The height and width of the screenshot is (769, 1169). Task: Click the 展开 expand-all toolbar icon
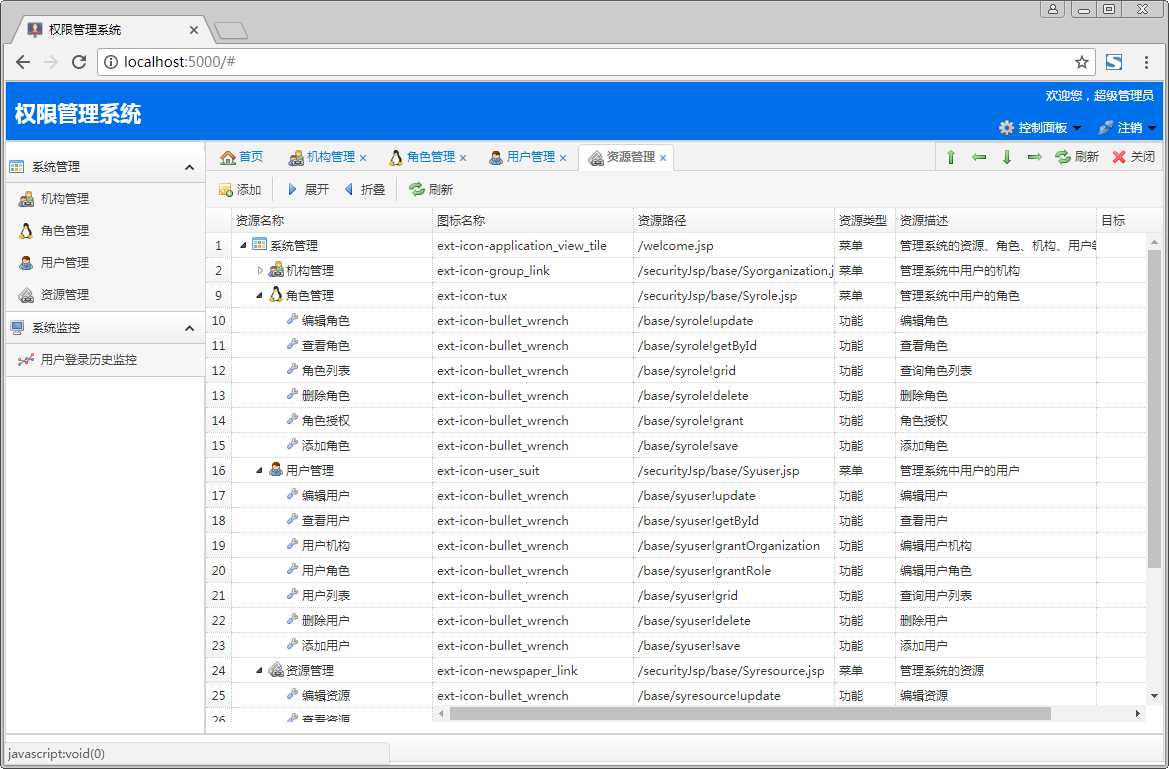pyautogui.click(x=292, y=189)
